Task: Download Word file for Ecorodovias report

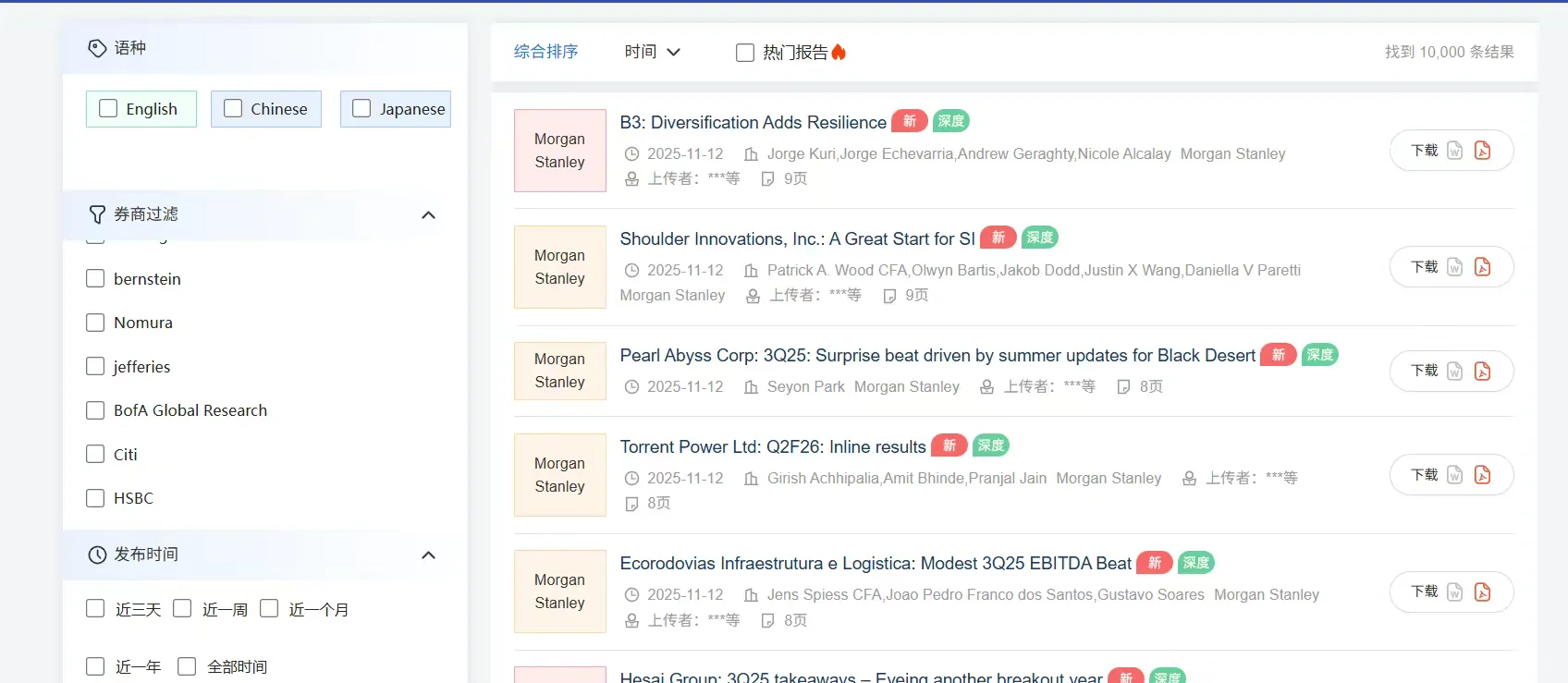Action: (1454, 592)
